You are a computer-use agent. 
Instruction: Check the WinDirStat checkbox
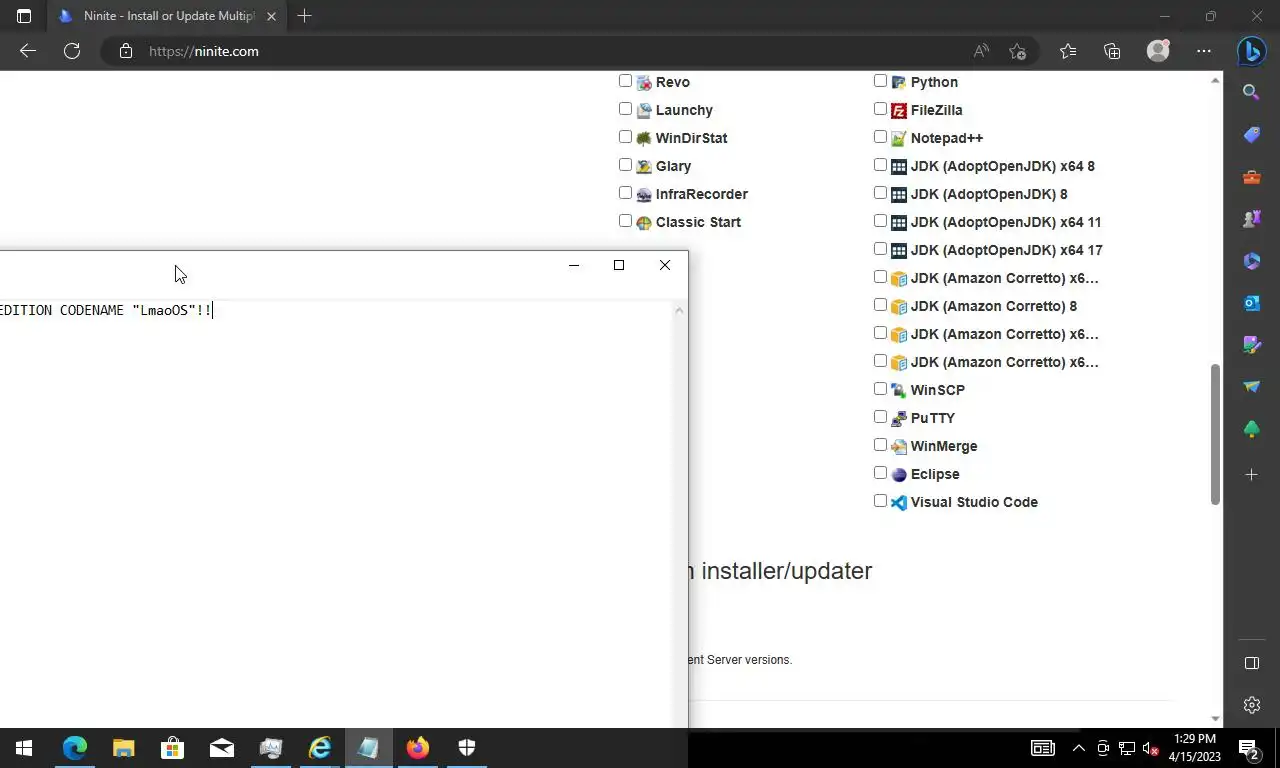click(x=625, y=137)
